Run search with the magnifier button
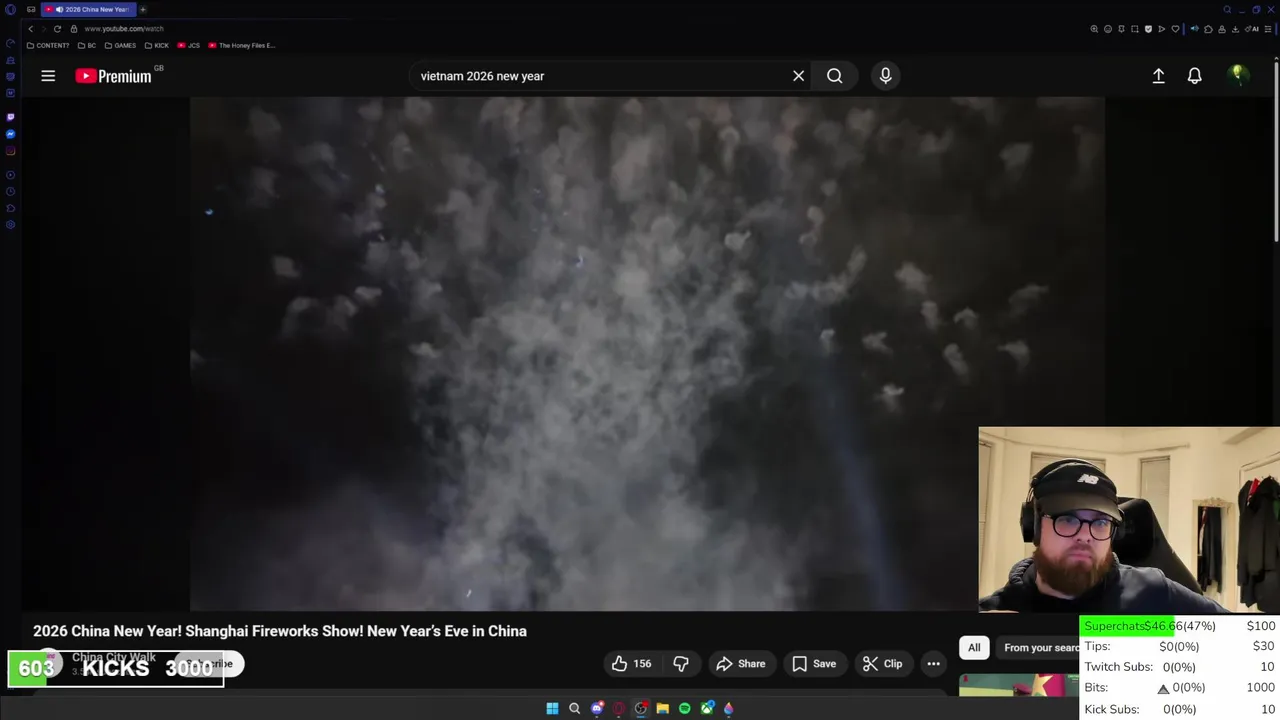The width and height of the screenshot is (1280, 720). click(x=834, y=76)
